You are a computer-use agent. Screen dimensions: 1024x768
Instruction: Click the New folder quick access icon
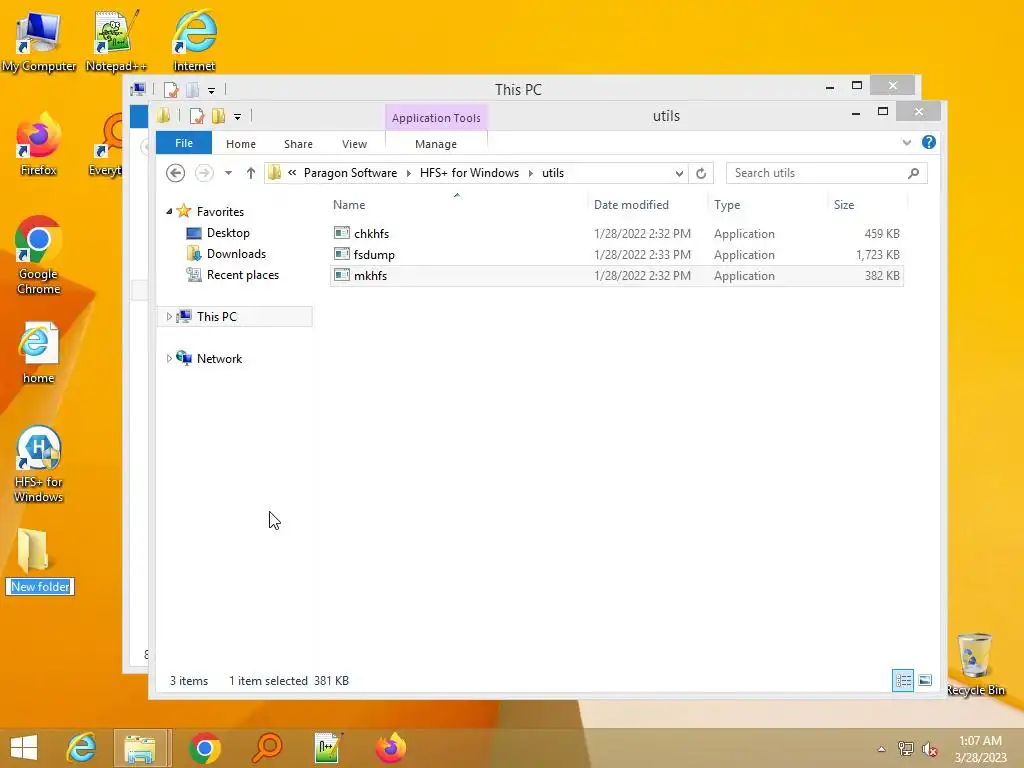(x=218, y=116)
